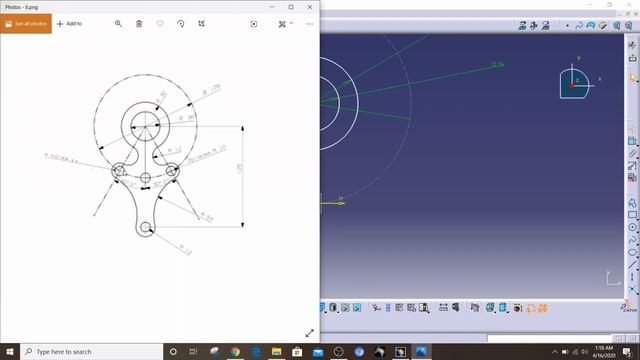The height and width of the screenshot is (360, 640).
Task: Expand the Circle tool flyout arrow
Action: [637, 231]
